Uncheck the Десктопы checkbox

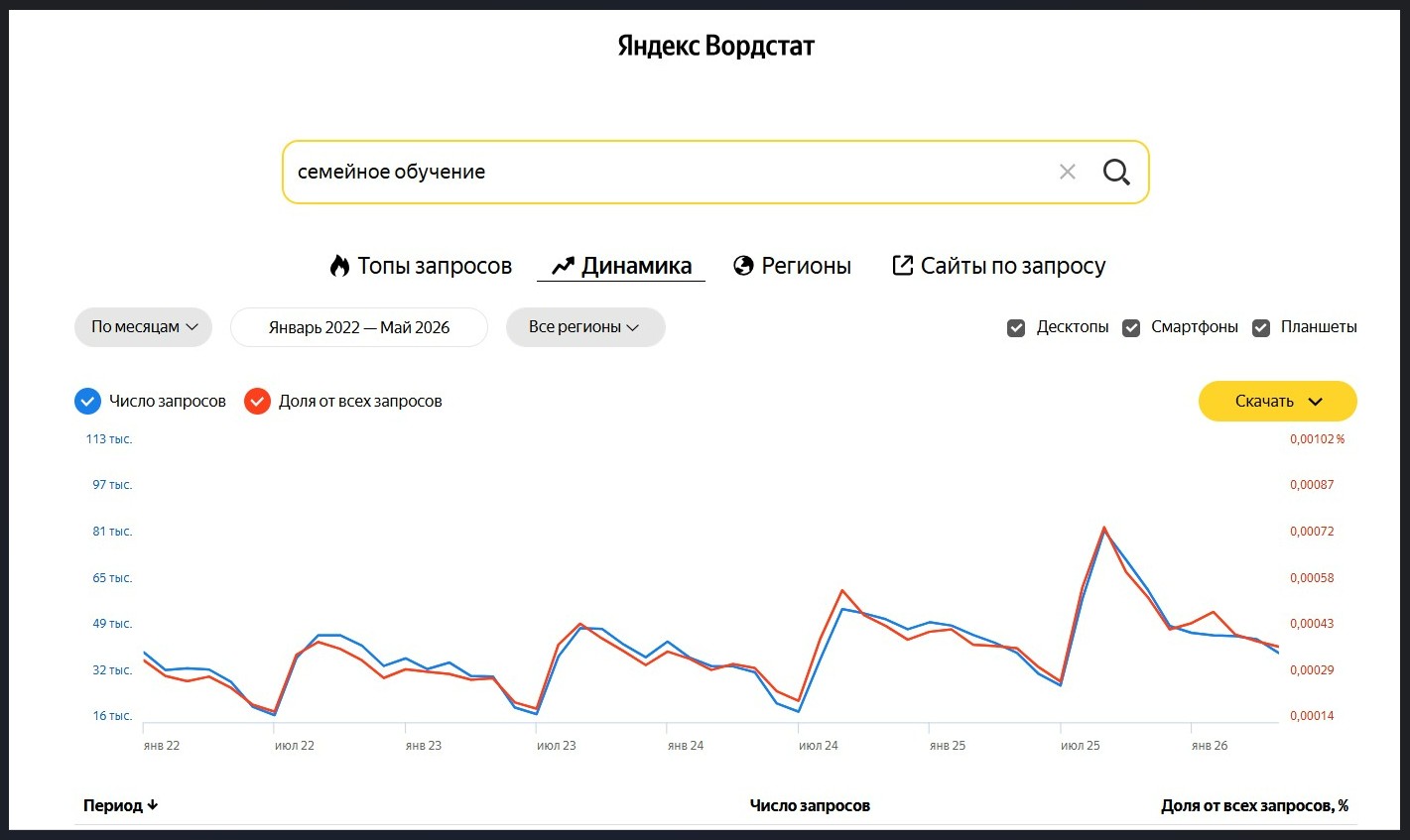click(1016, 328)
